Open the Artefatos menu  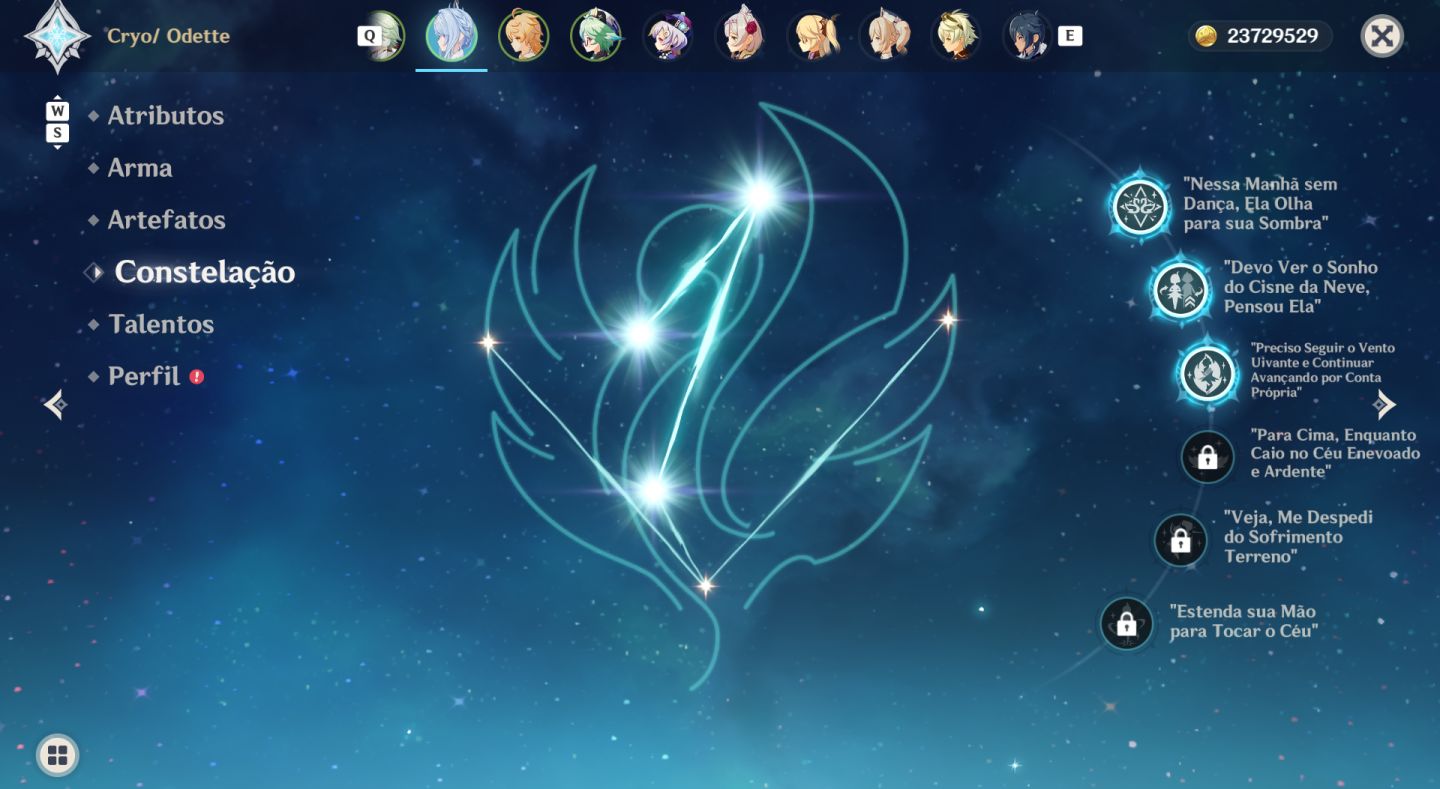pos(166,220)
